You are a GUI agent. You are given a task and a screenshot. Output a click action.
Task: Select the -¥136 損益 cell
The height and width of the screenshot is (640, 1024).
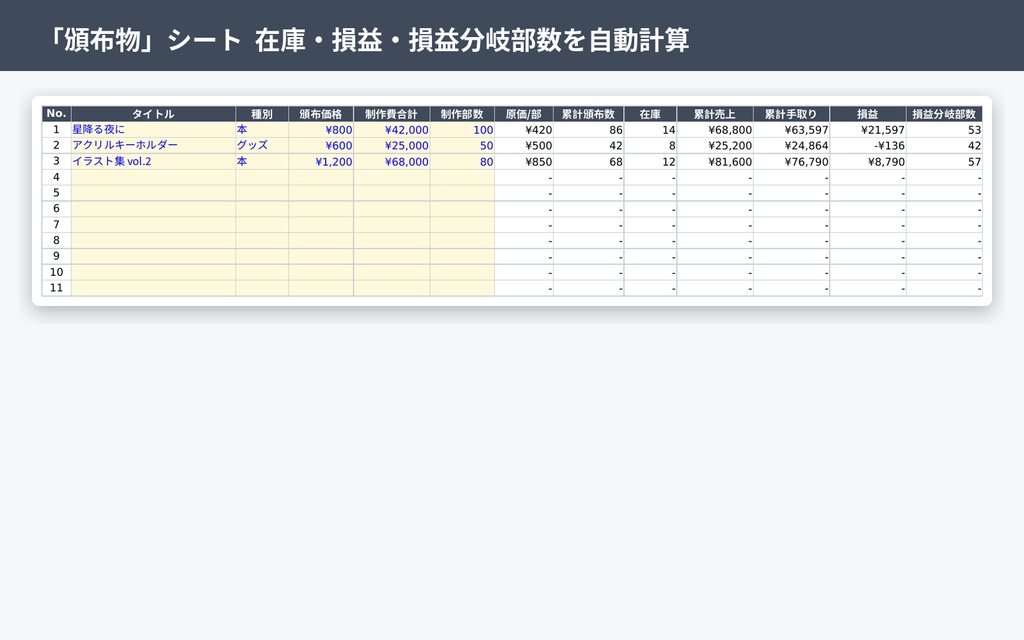(x=868, y=145)
